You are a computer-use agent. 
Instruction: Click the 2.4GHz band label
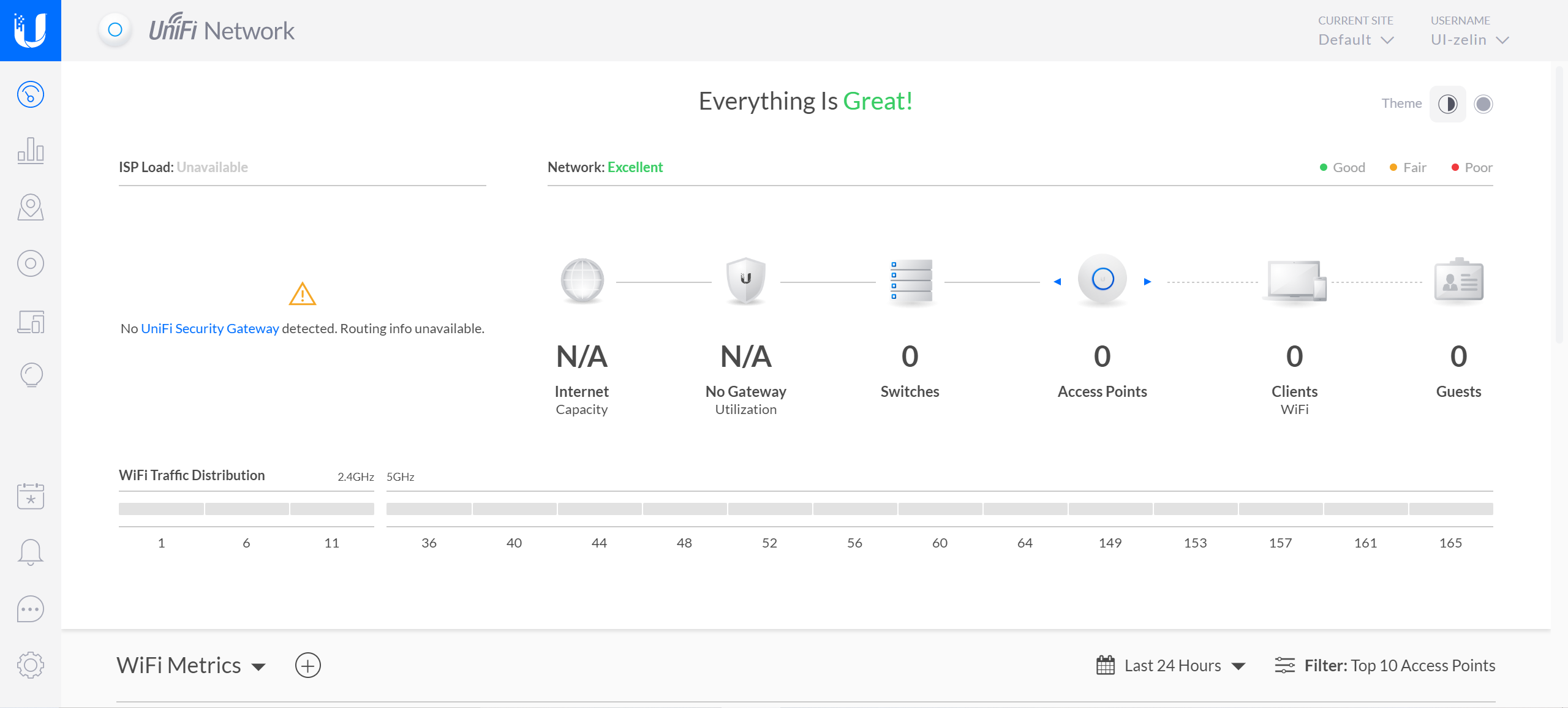[x=356, y=476]
